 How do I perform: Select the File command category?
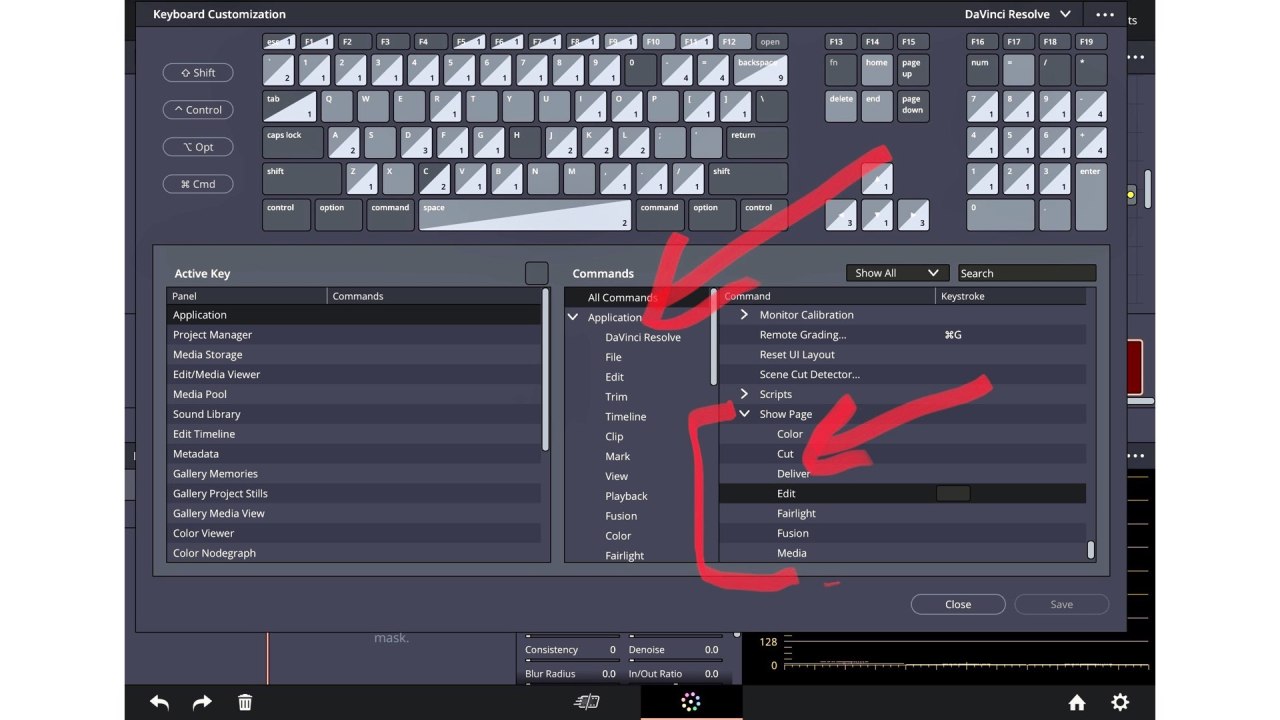pyautogui.click(x=613, y=357)
